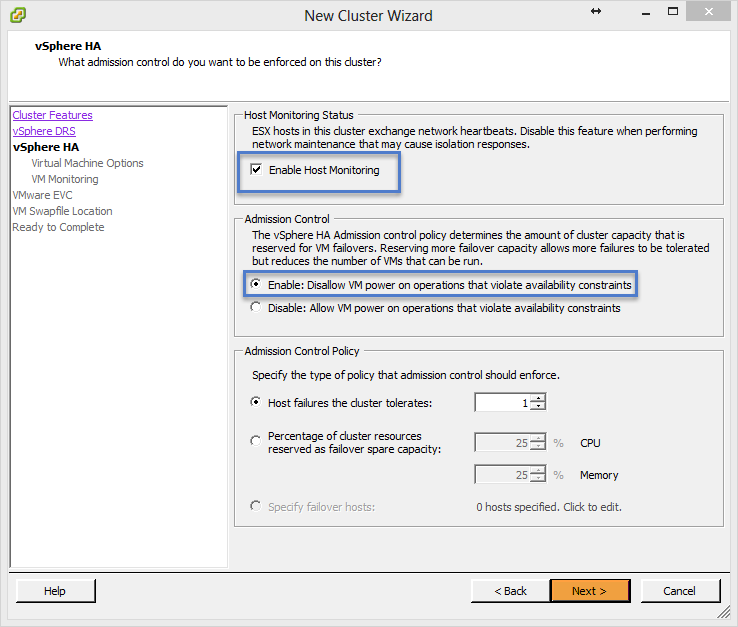Maximize the New Cluster Wizard window

tap(673, 12)
